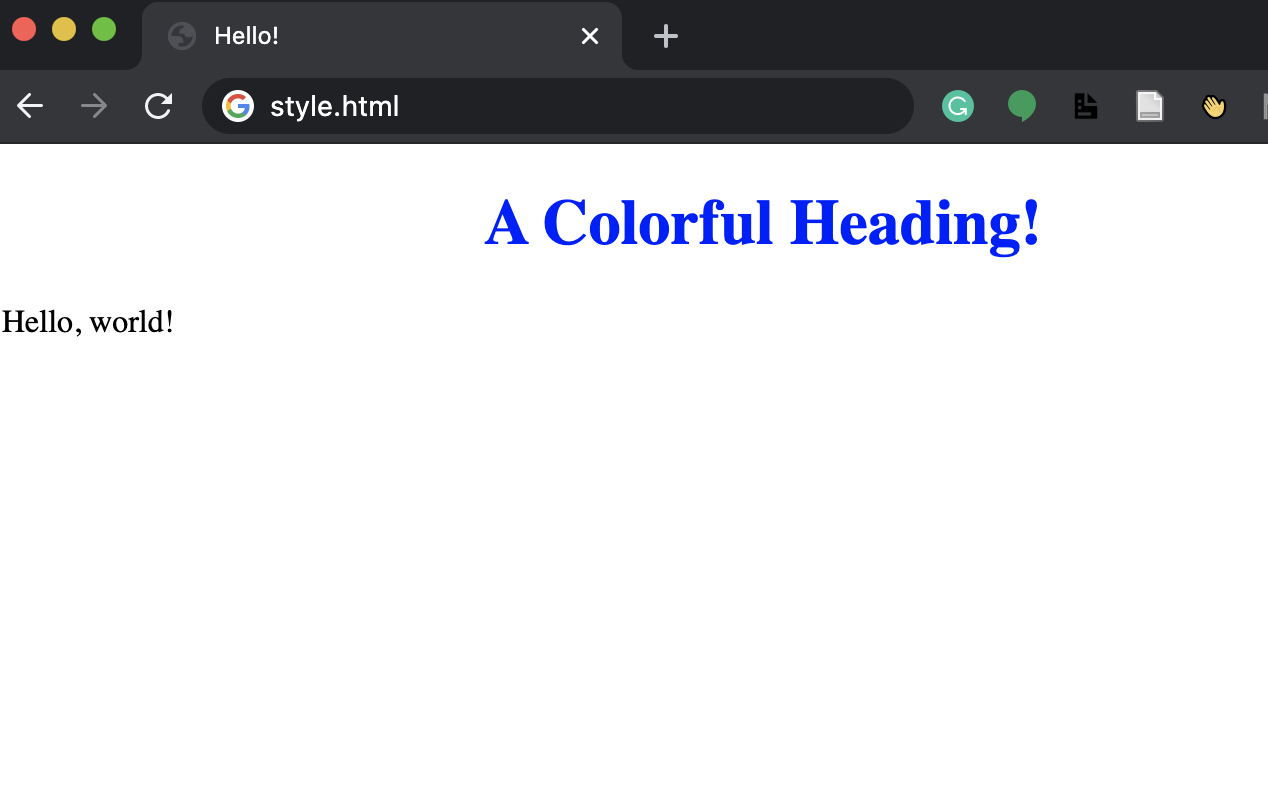Close the Hello! tab

(x=589, y=36)
